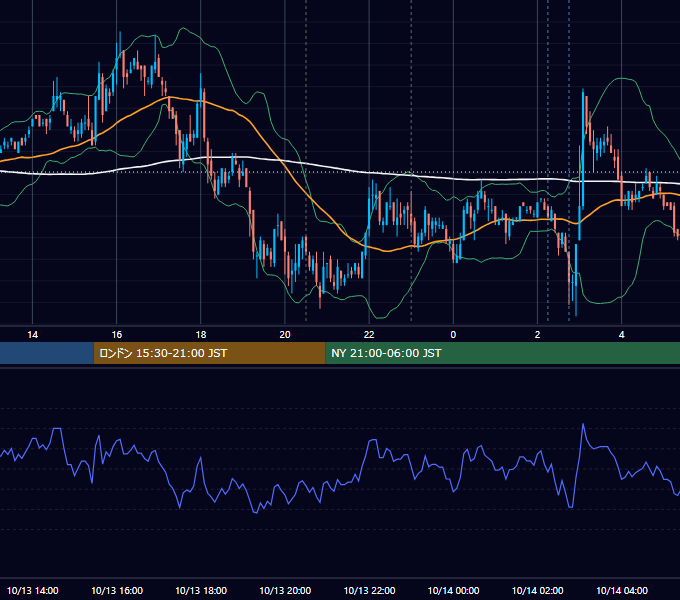Click the 10/14 04:00 date label

pos(621,590)
